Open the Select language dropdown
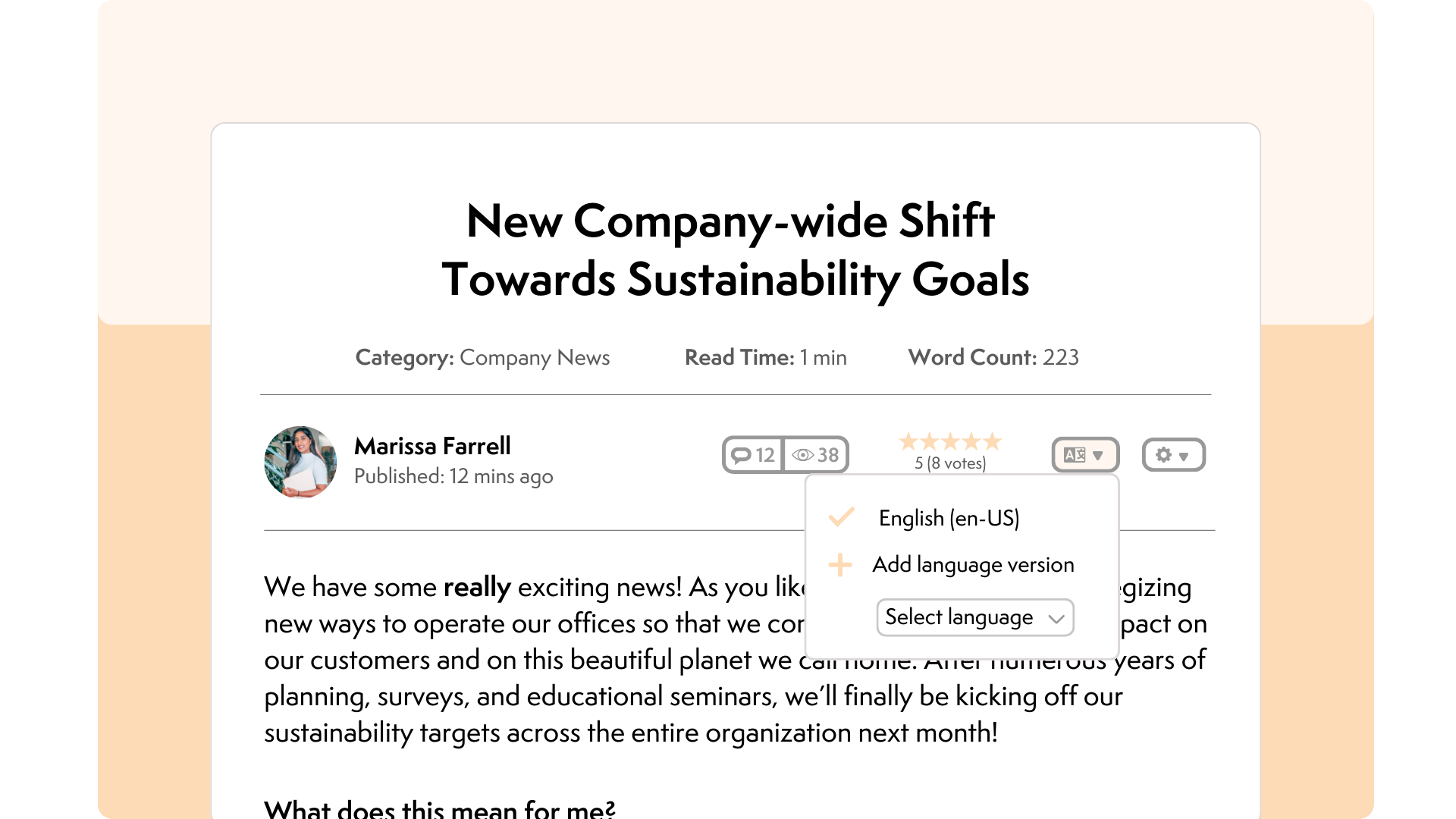 tap(975, 617)
